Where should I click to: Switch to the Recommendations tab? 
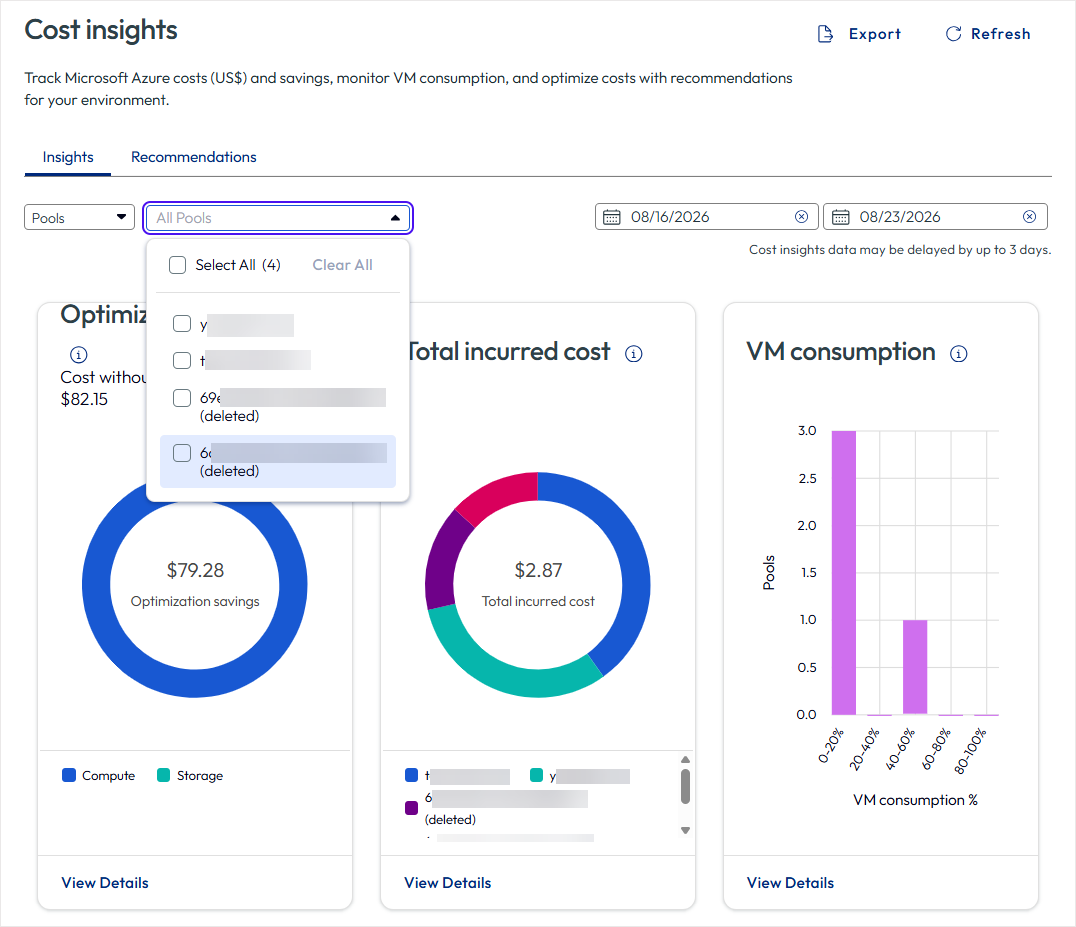click(x=194, y=157)
